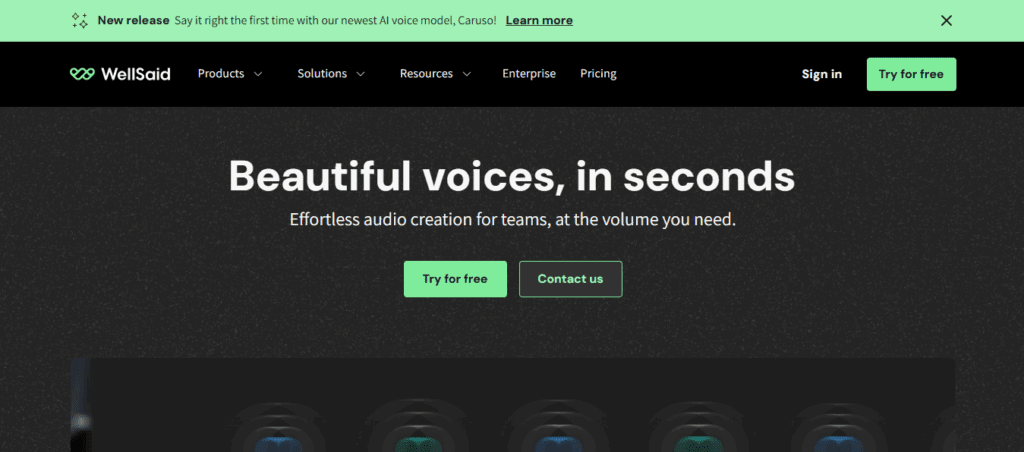Click Try for free in the header
1024x452 pixels.
(x=911, y=74)
